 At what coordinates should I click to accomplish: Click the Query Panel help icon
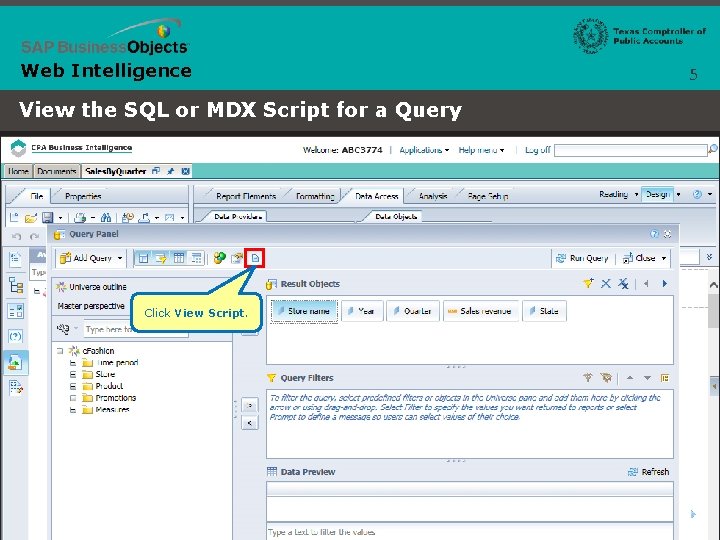click(x=654, y=234)
